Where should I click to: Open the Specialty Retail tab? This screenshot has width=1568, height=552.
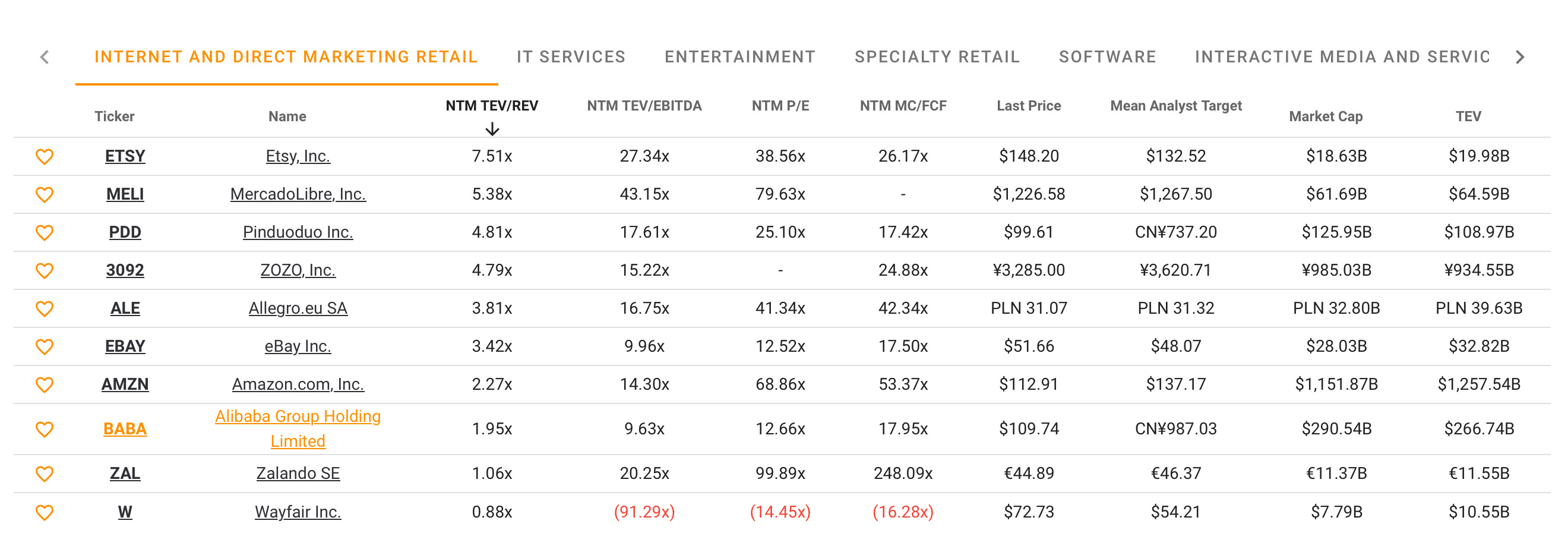click(x=937, y=56)
